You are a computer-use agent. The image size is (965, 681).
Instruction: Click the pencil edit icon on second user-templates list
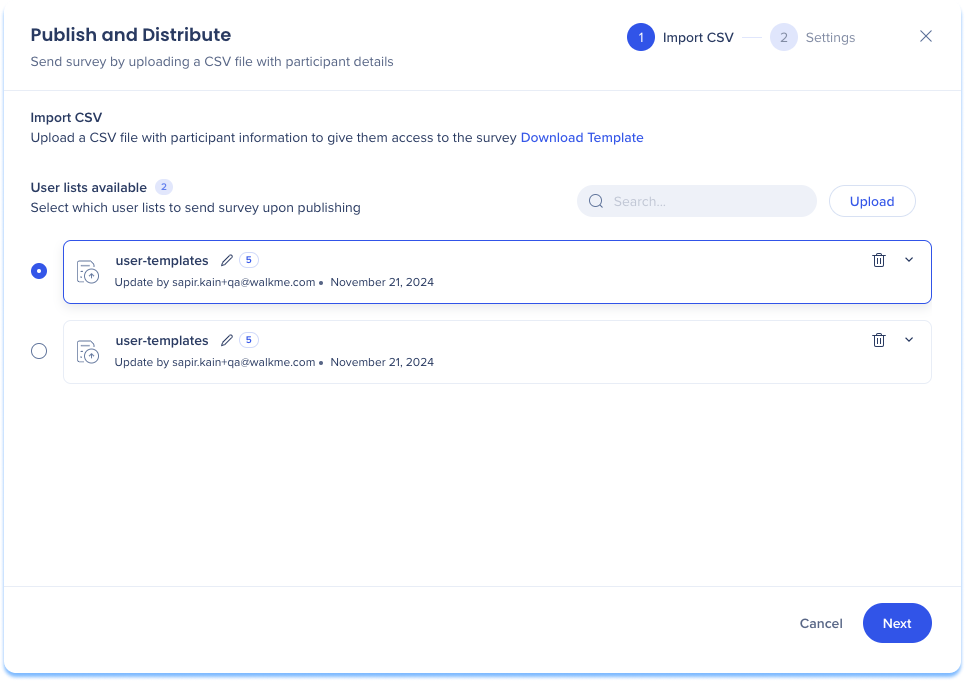pos(227,340)
